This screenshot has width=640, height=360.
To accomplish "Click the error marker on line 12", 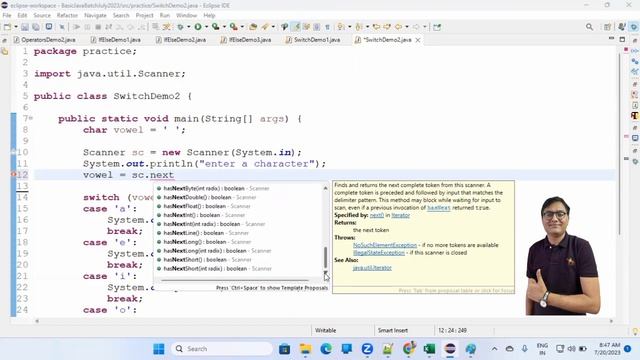I will click(x=13, y=175).
